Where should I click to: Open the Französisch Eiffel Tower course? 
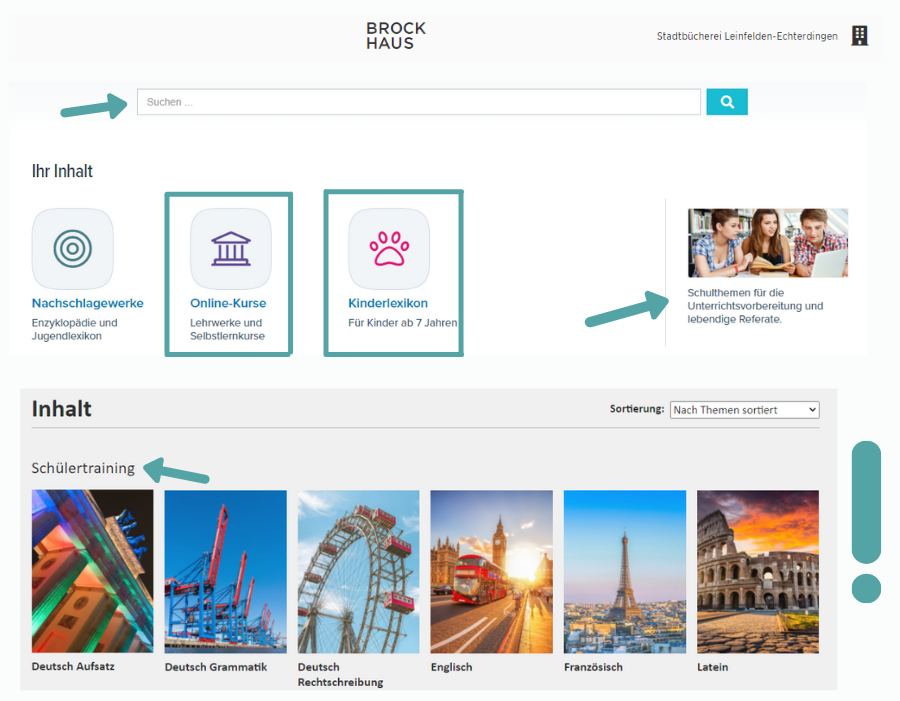pos(625,571)
